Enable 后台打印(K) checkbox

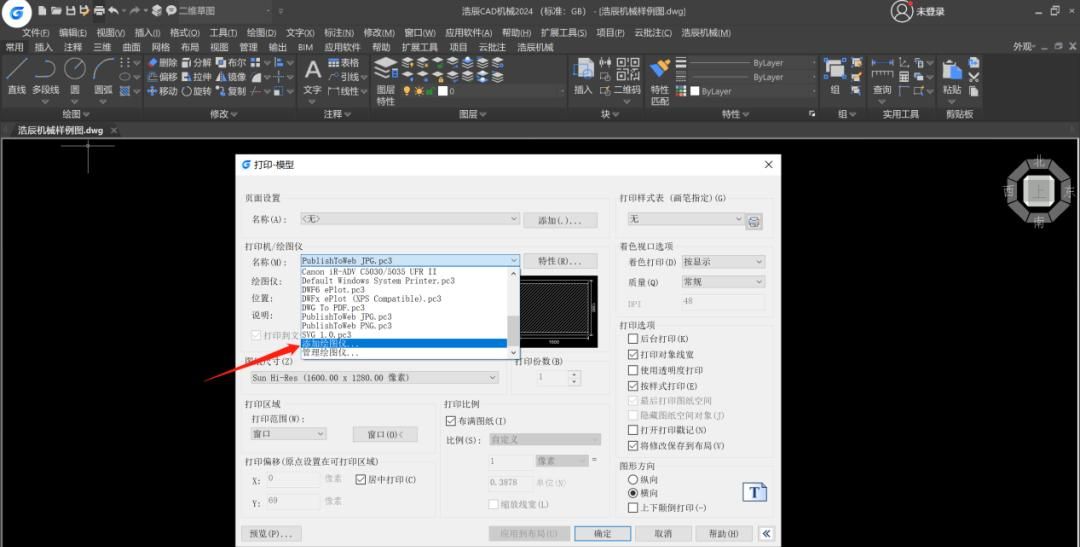click(x=633, y=339)
